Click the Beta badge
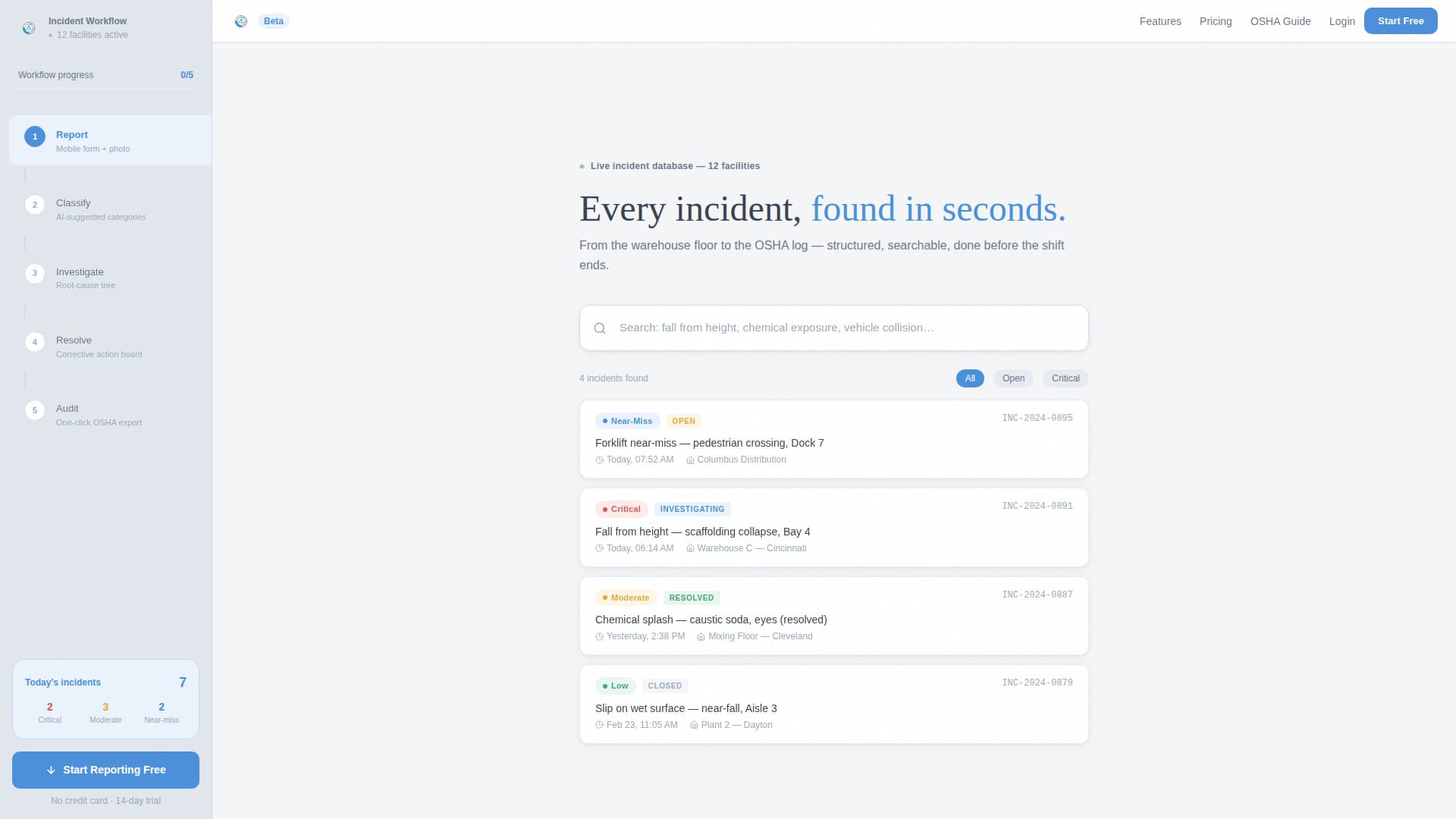1456x819 pixels. pos(274,21)
